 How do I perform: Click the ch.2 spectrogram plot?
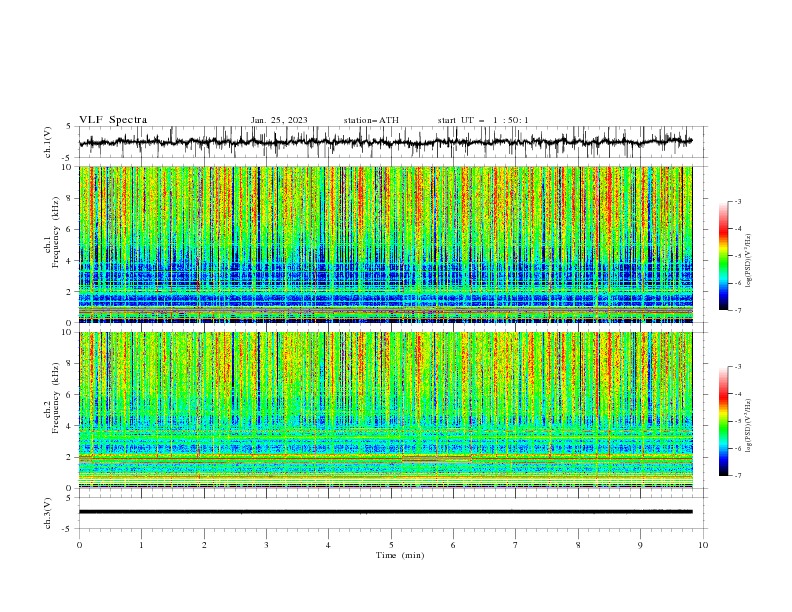pos(386,410)
